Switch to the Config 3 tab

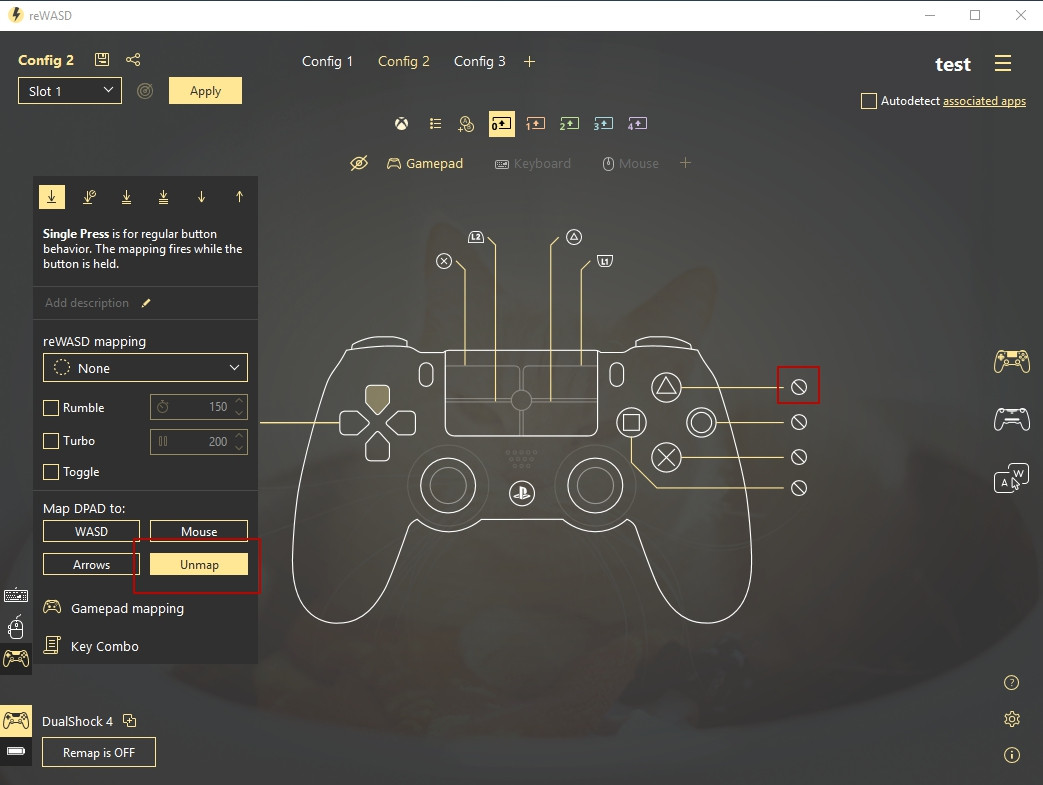click(x=480, y=61)
